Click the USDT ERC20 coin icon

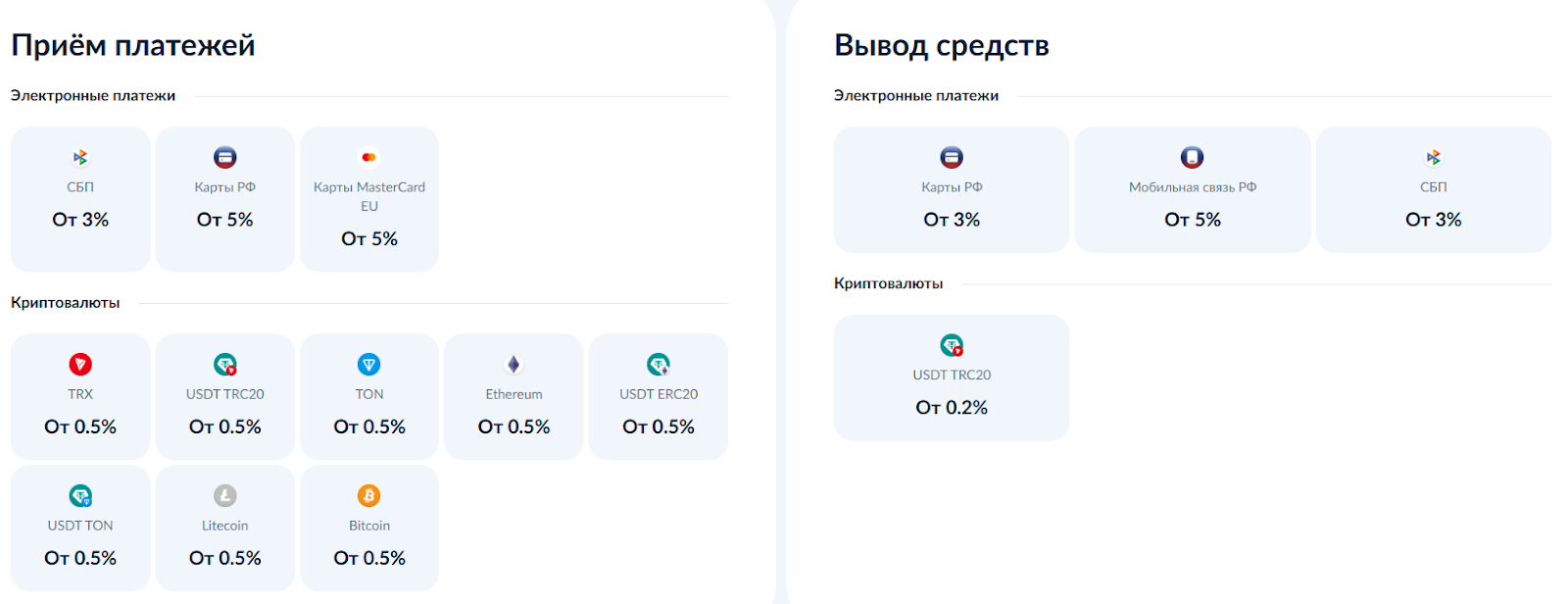tap(659, 365)
